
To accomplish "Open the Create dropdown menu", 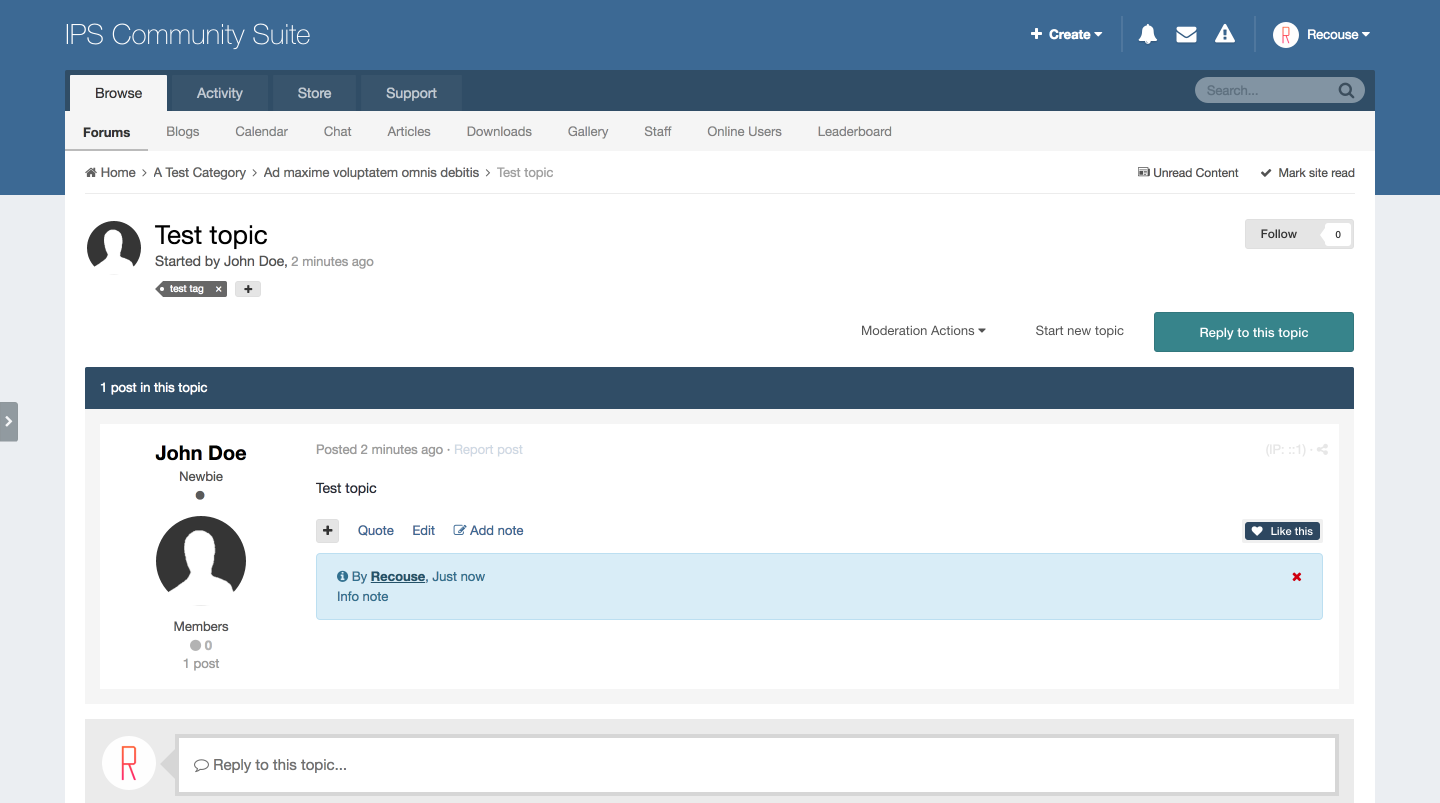I will coord(1067,35).
